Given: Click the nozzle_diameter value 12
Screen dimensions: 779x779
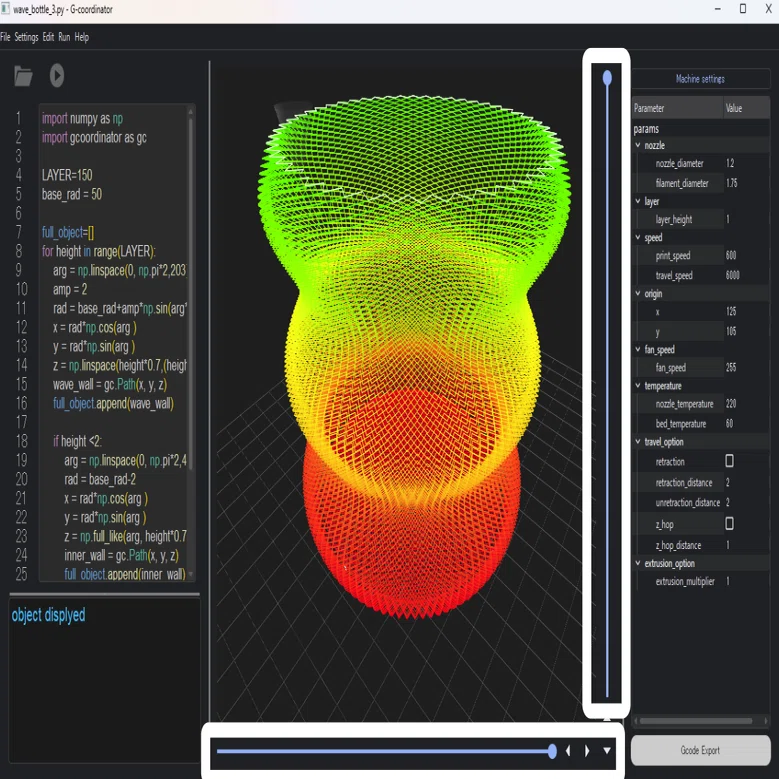Looking at the screenshot, I should click(730, 163).
